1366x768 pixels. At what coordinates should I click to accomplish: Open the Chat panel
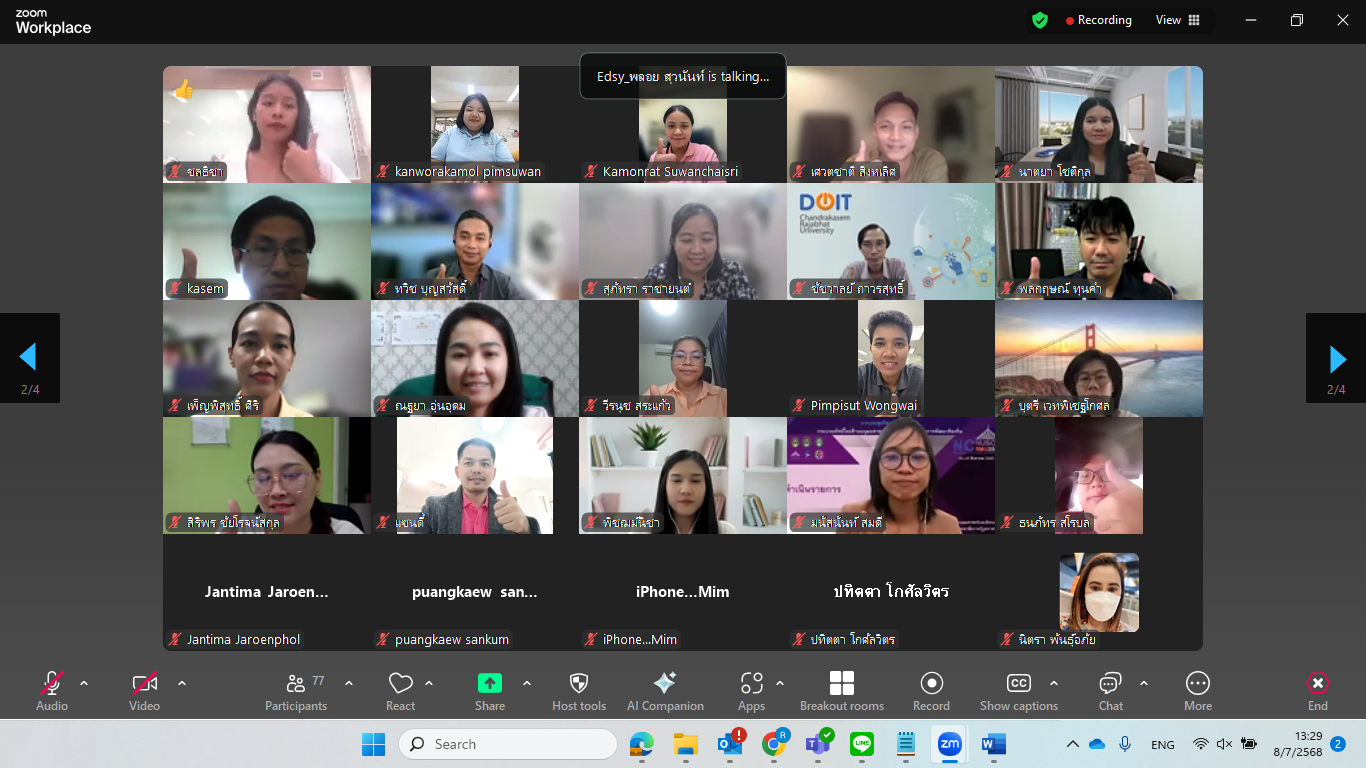click(1111, 691)
